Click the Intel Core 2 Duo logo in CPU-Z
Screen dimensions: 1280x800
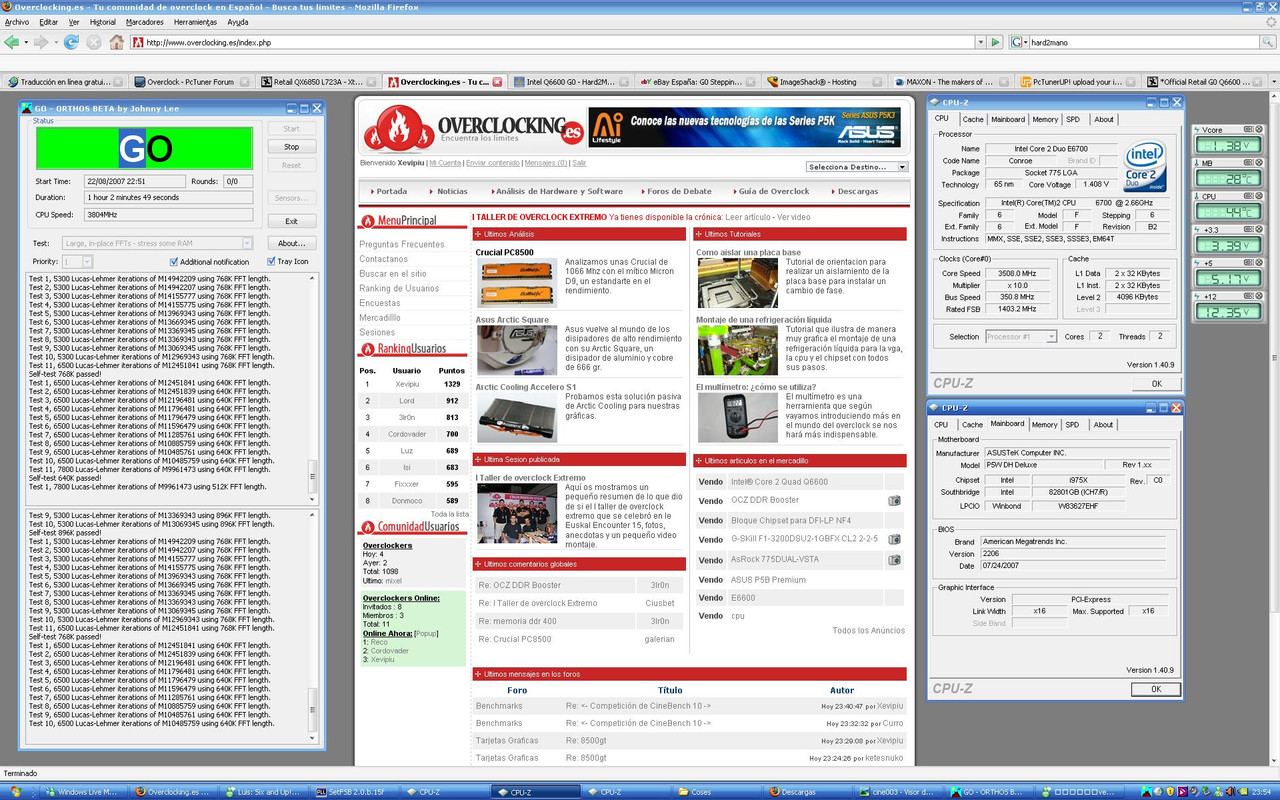click(x=1145, y=166)
